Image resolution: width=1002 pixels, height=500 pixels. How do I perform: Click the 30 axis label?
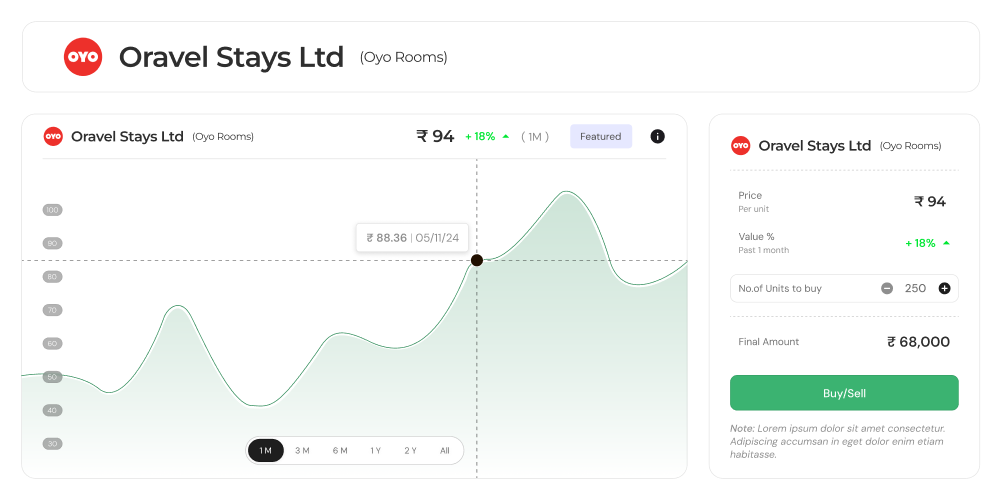(x=52, y=444)
